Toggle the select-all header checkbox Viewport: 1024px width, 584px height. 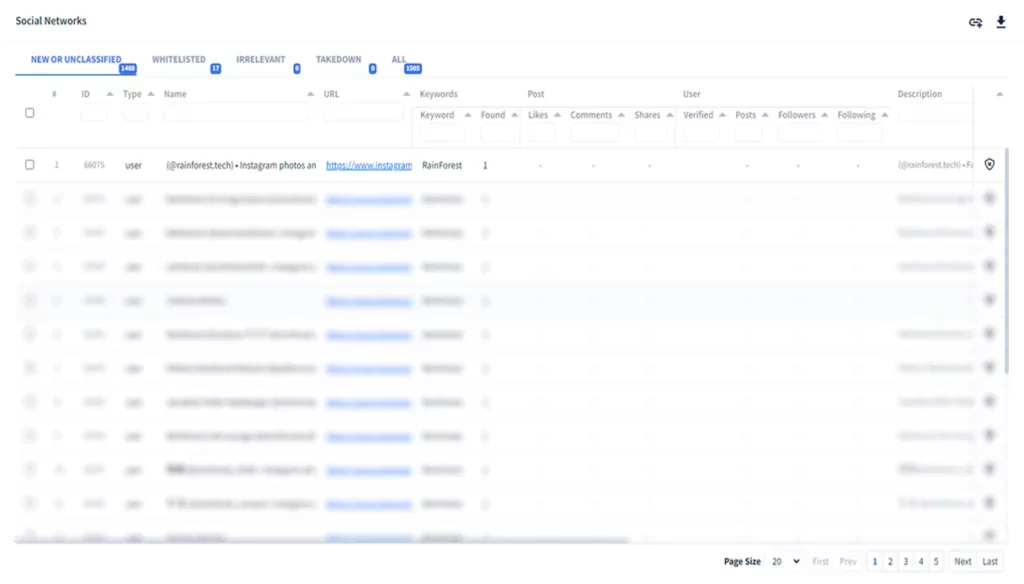coord(29,113)
